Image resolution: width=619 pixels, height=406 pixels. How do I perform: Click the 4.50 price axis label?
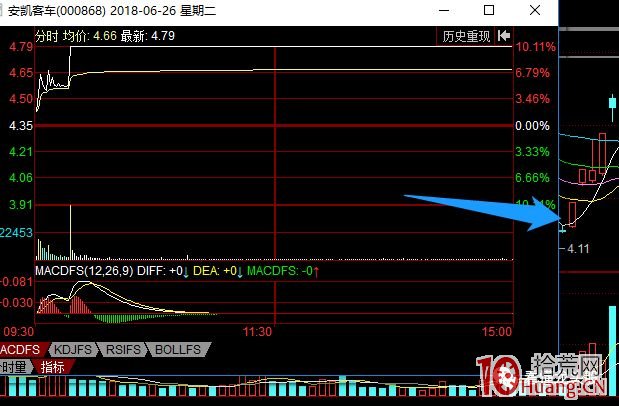[21, 99]
